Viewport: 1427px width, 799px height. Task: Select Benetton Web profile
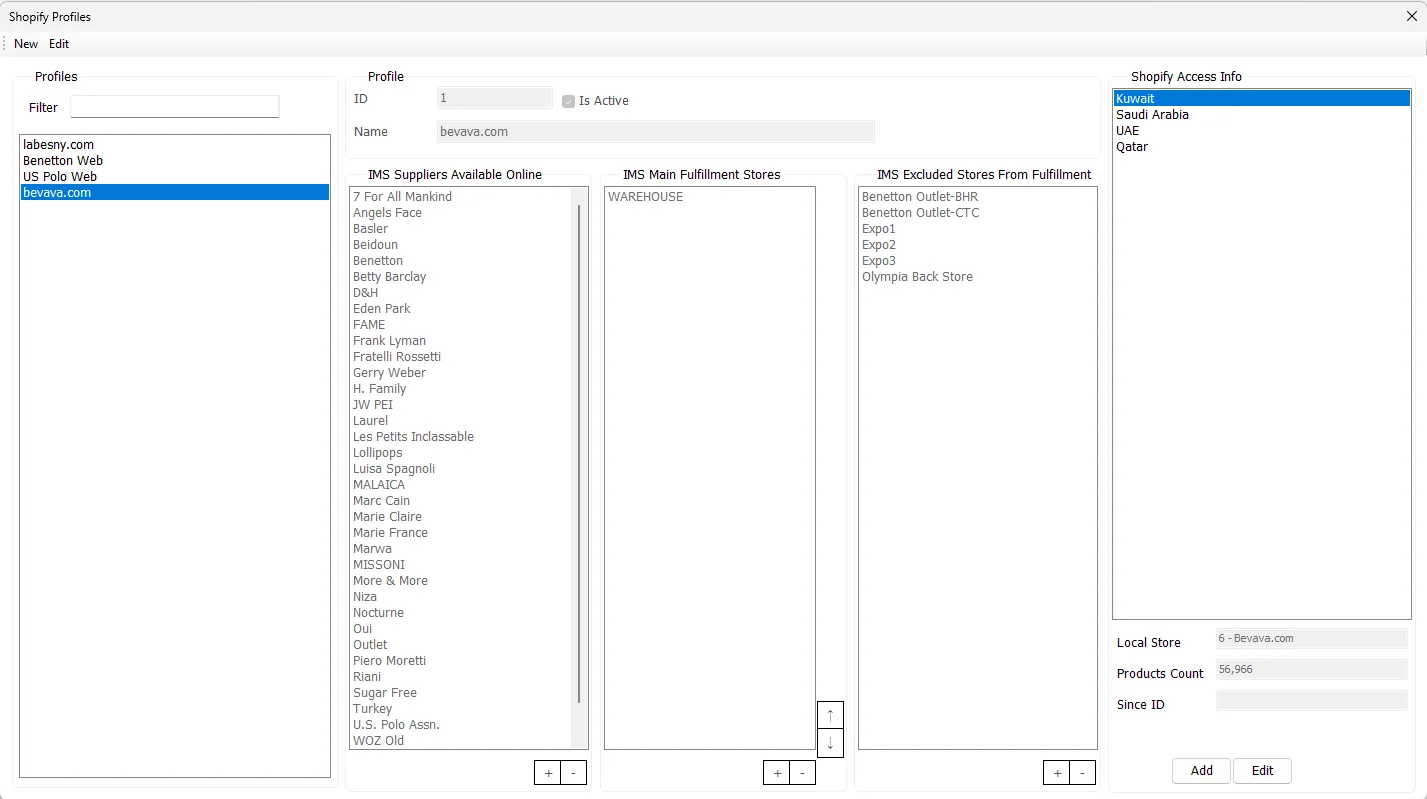(175, 161)
